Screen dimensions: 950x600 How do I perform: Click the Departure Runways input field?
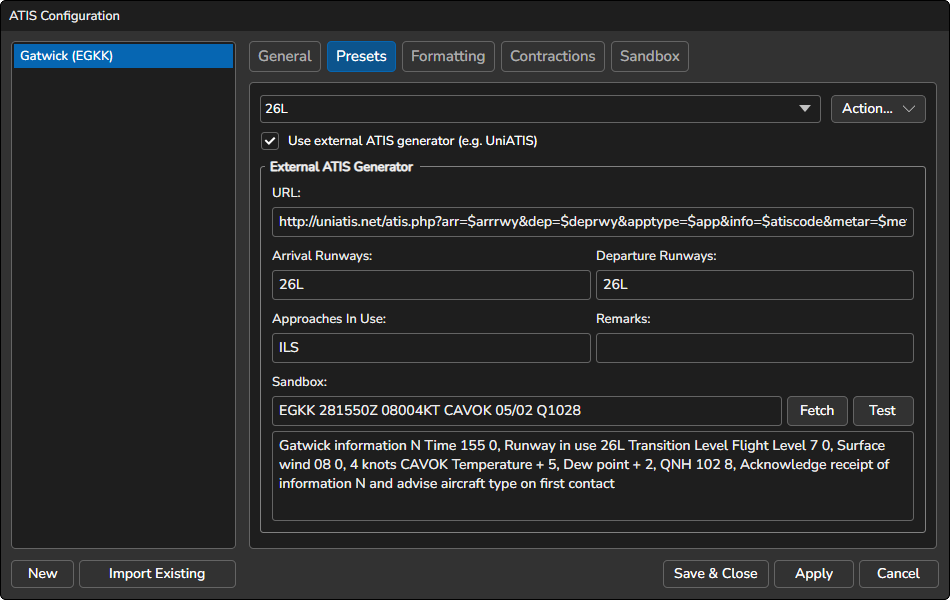(x=754, y=285)
